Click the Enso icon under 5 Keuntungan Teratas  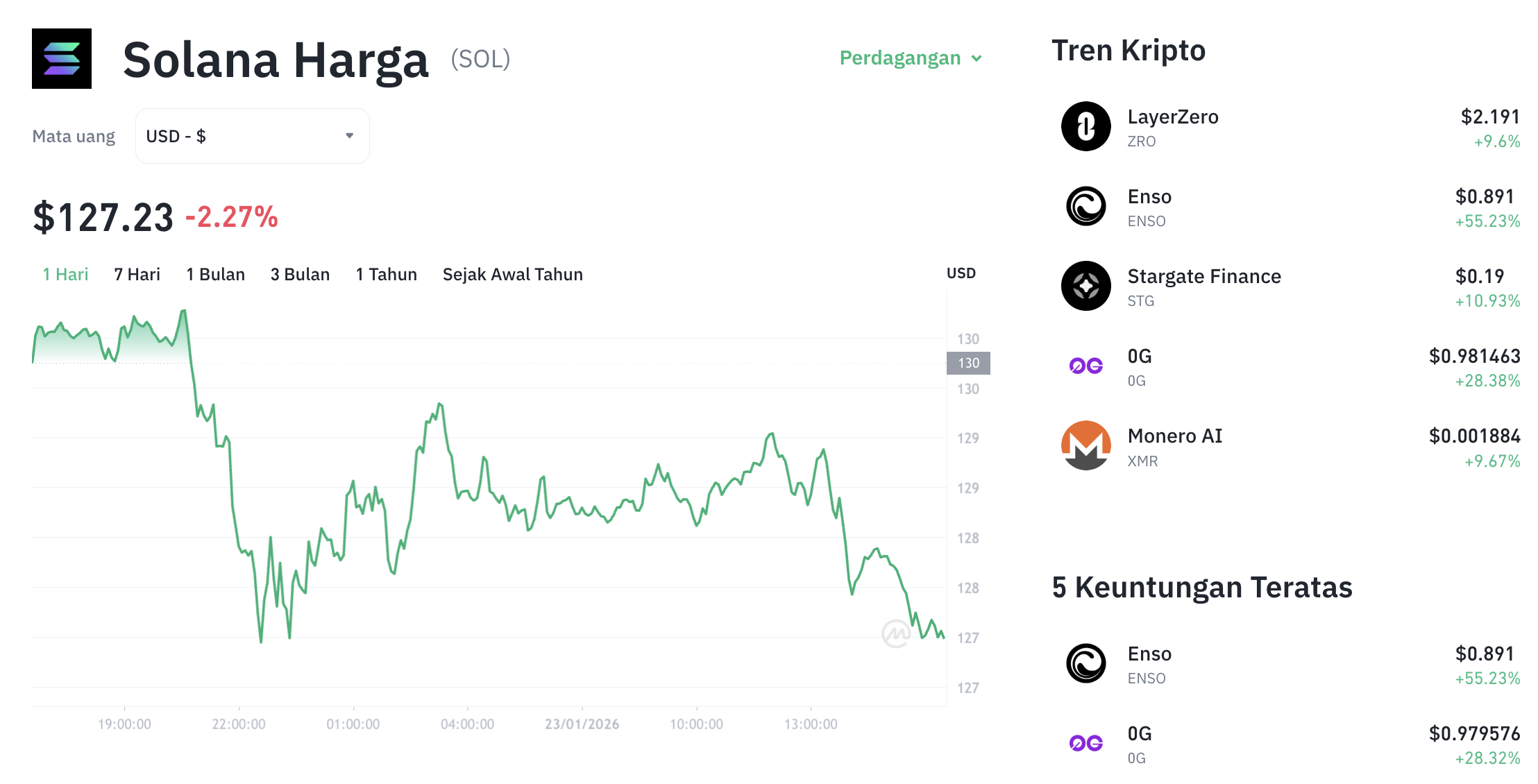pos(1087,664)
